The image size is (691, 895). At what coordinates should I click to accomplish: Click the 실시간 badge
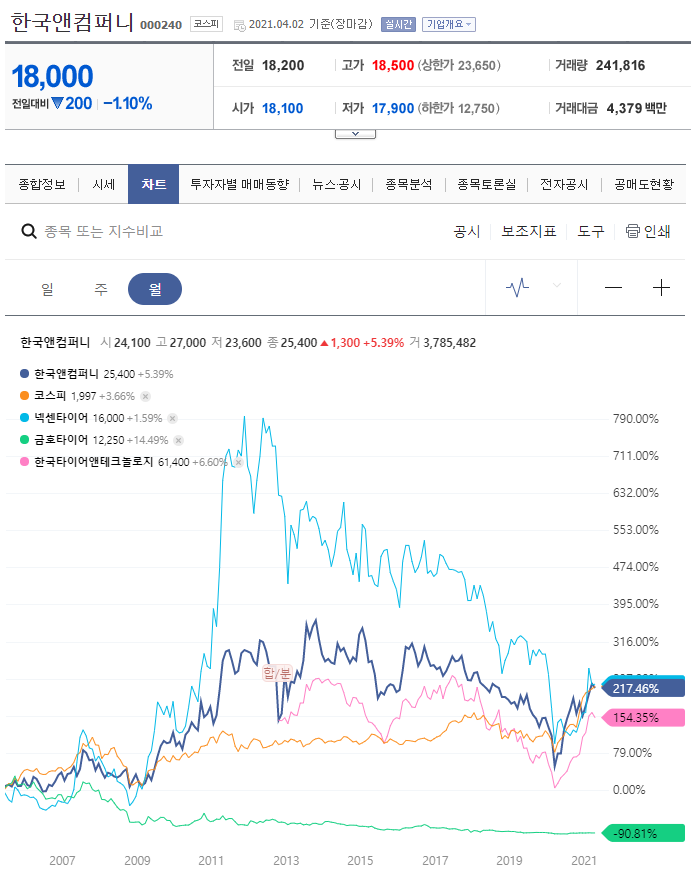coord(398,24)
